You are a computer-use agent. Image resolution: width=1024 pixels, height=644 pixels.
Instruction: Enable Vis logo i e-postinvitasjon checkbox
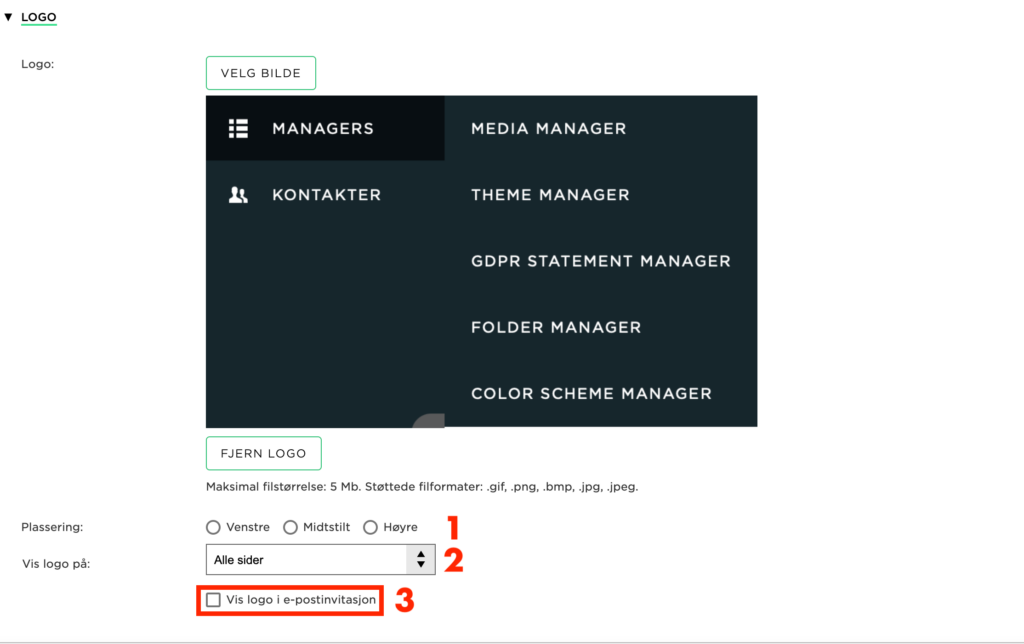point(213,600)
